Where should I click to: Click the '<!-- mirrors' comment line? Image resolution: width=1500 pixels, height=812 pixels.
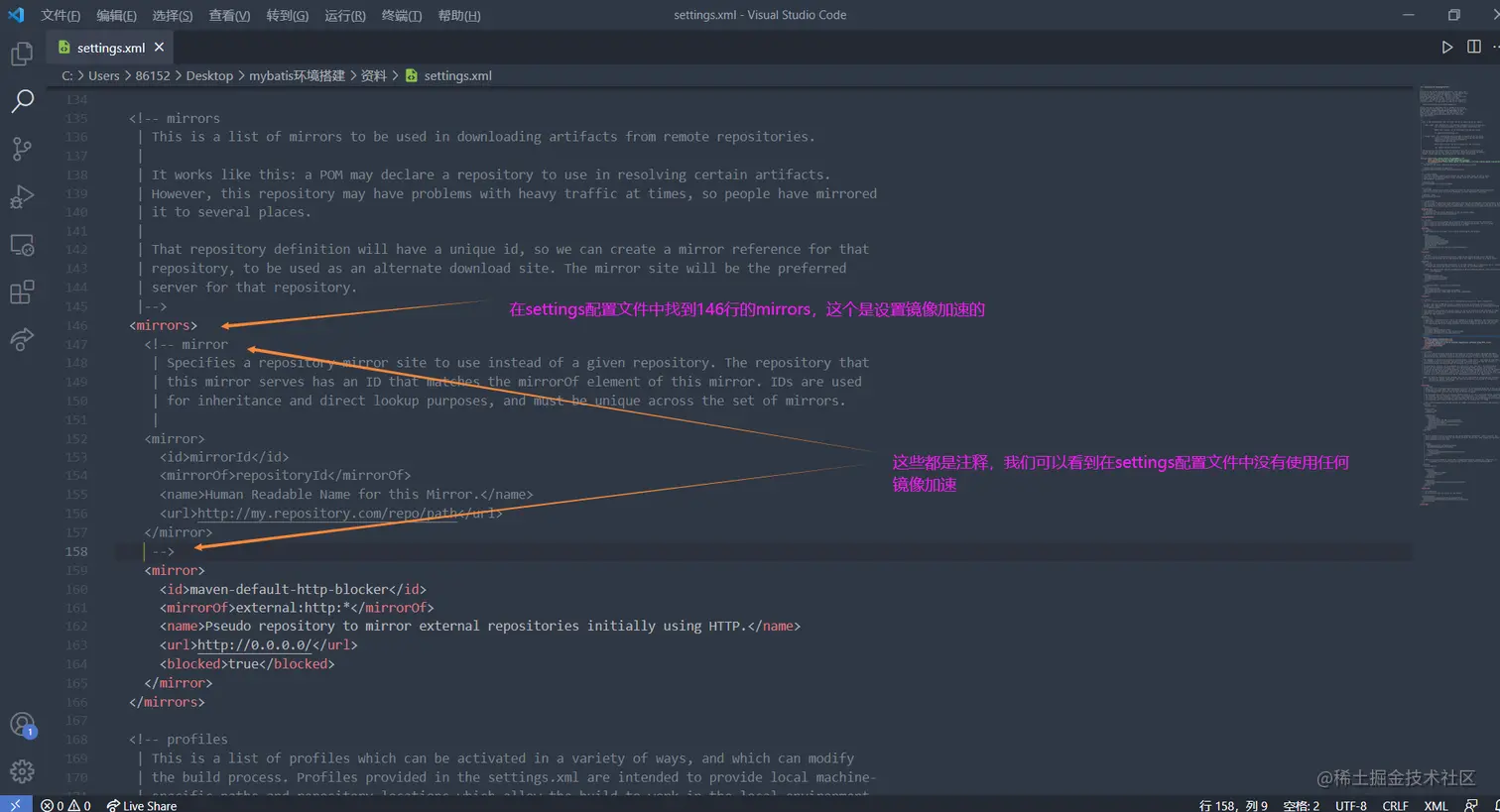click(x=175, y=118)
